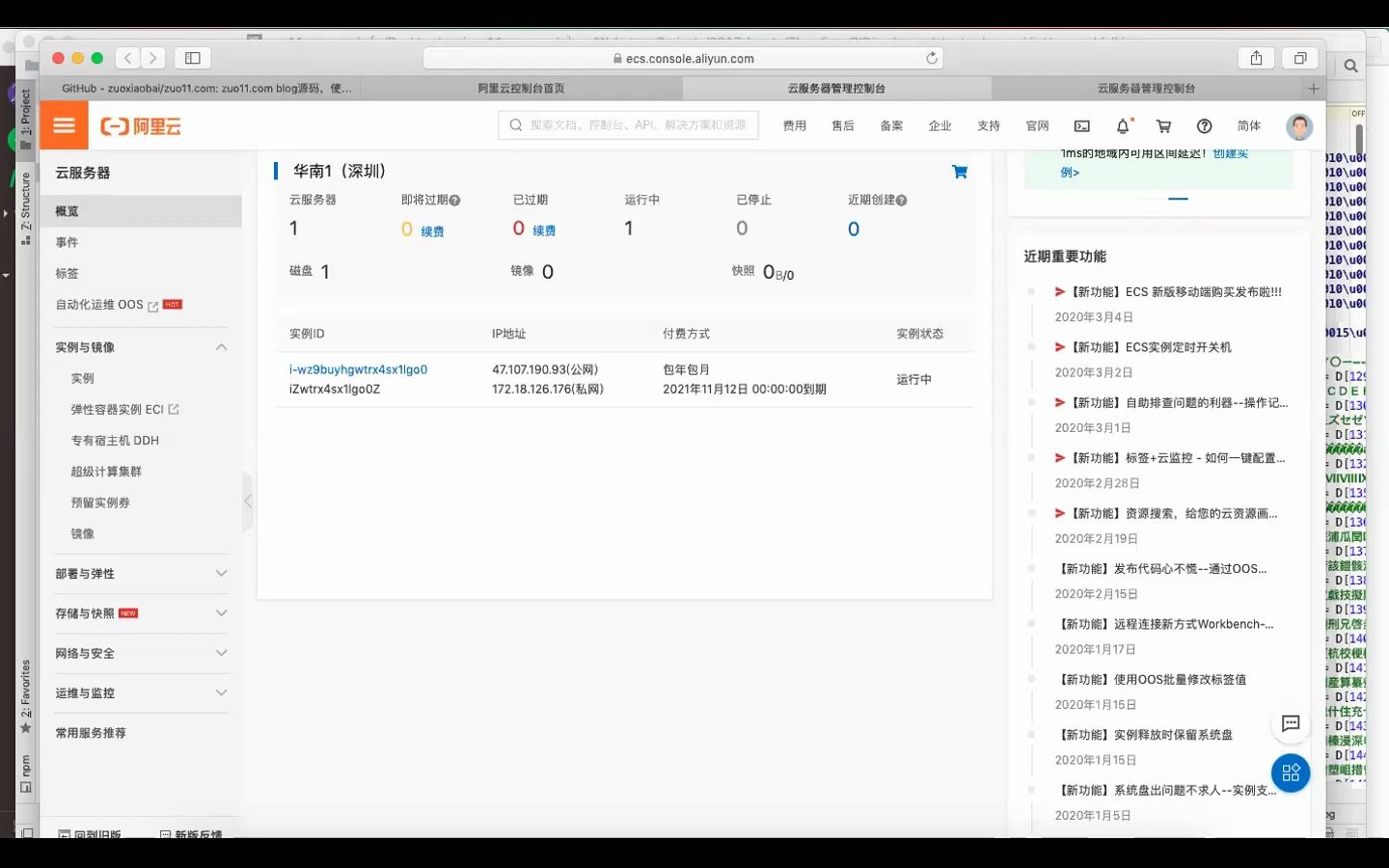Open the user avatar menu
The image size is (1389, 868).
click(x=1299, y=126)
